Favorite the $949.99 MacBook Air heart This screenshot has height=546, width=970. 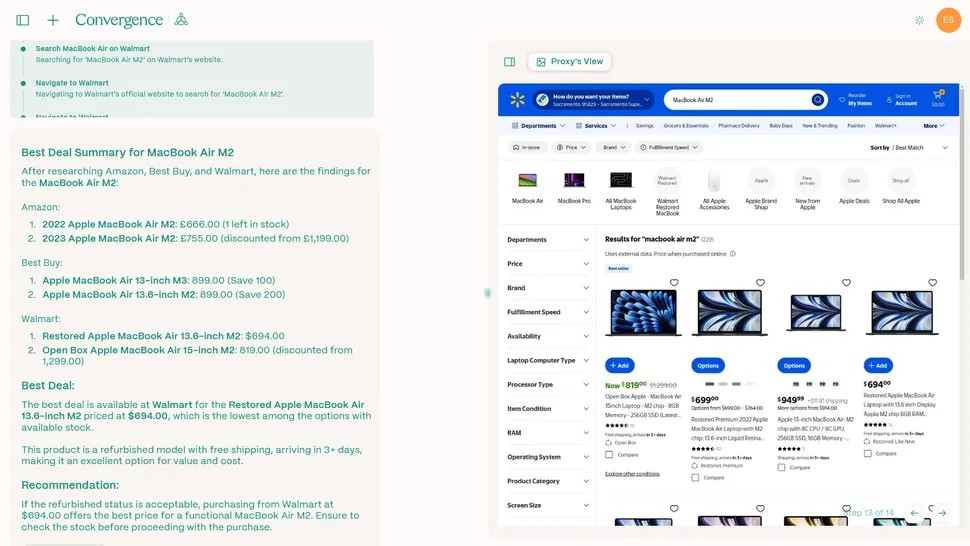click(x=846, y=283)
